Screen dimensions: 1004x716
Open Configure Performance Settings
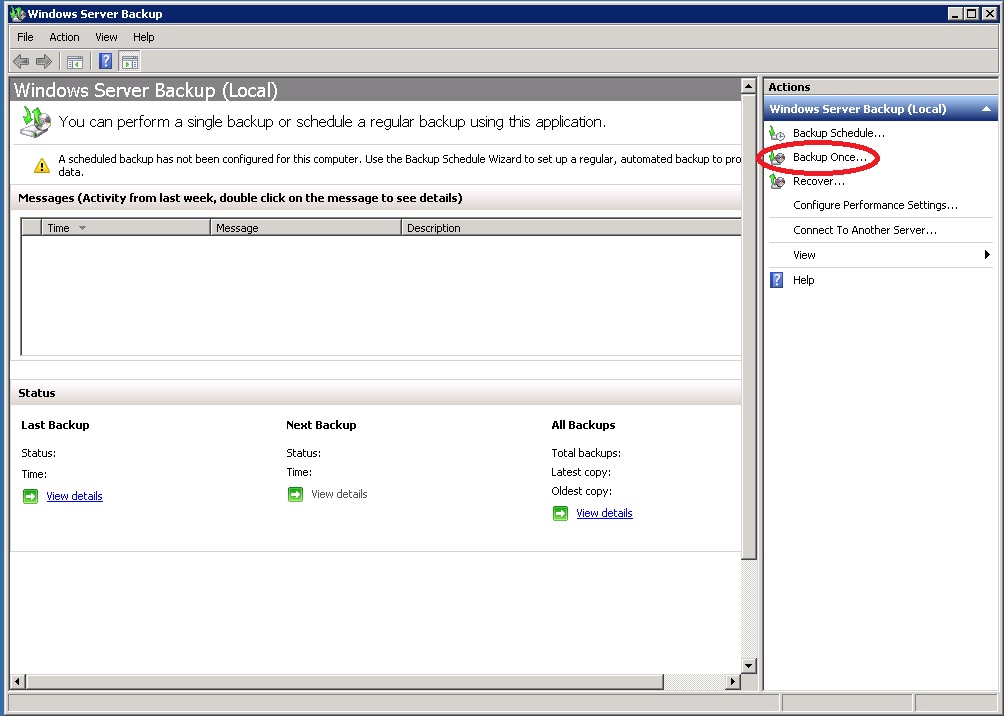point(875,205)
